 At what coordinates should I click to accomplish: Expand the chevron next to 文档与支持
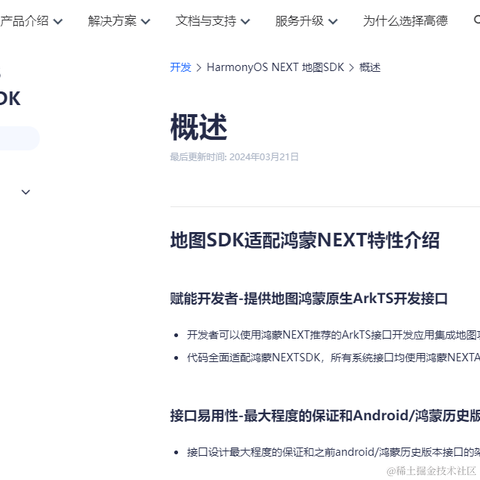[245, 22]
